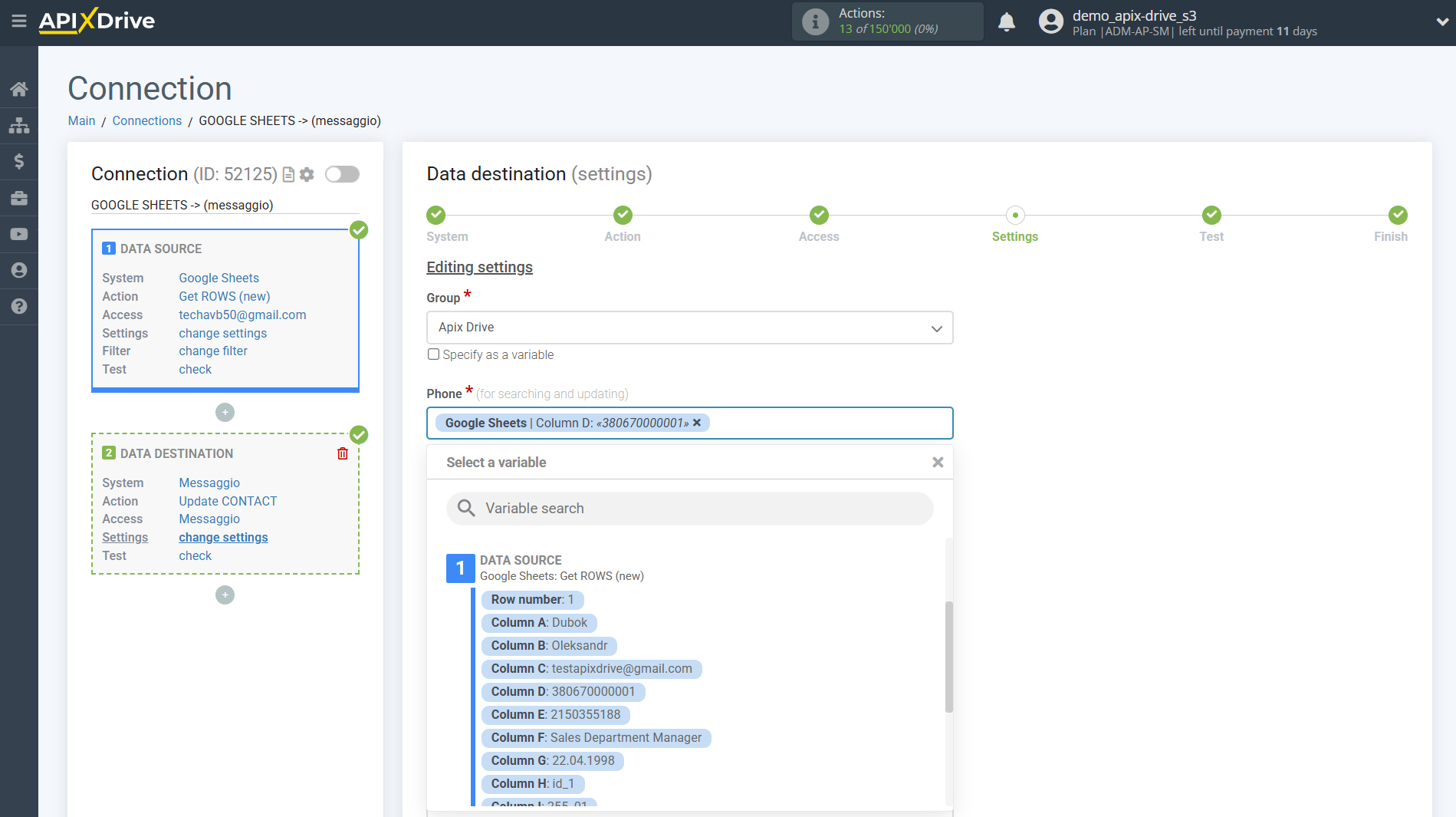Click the actions info icon
This screenshot has width=1456, height=817.
tap(815, 21)
